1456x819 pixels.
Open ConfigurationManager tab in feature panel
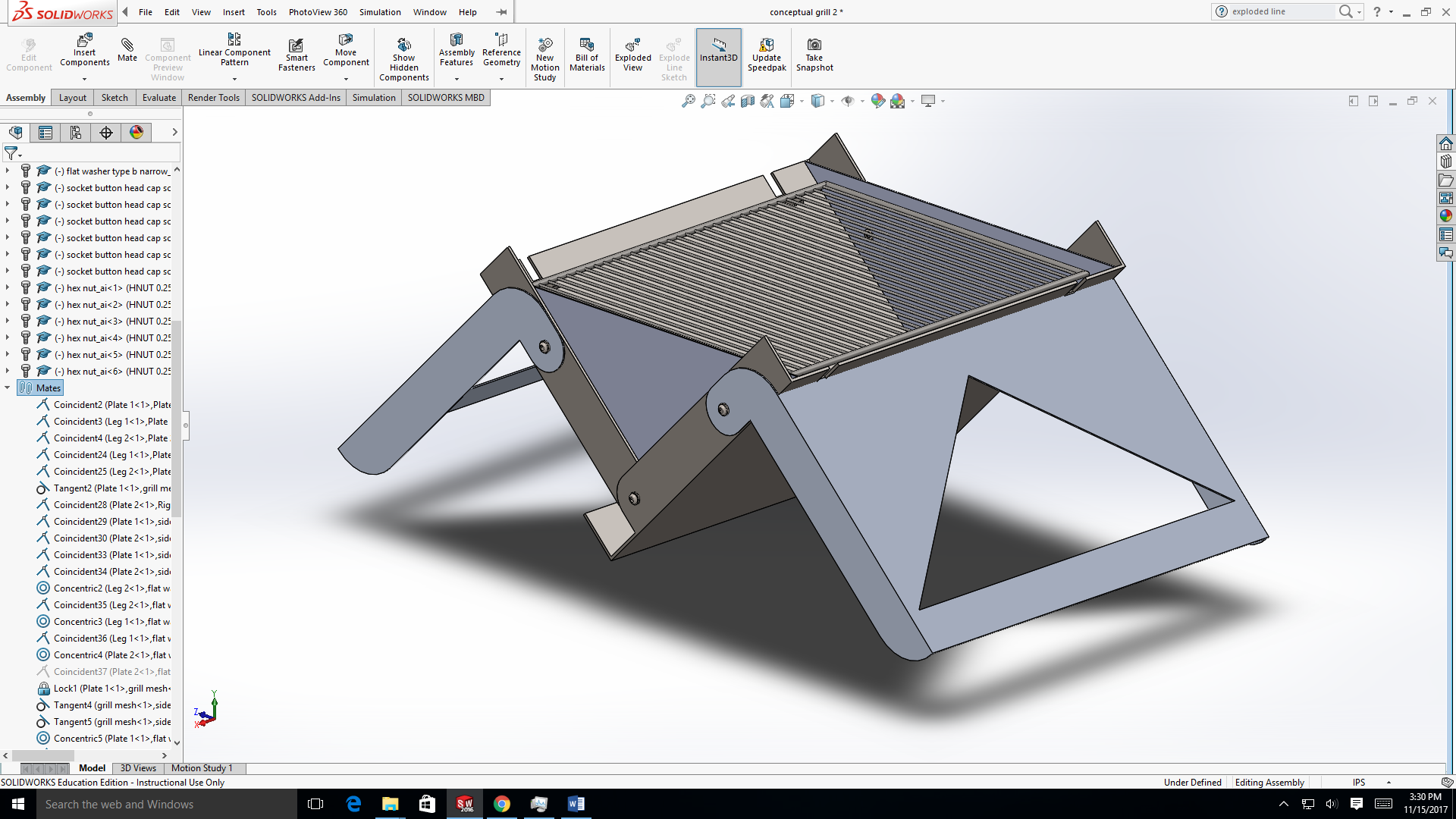(76, 133)
